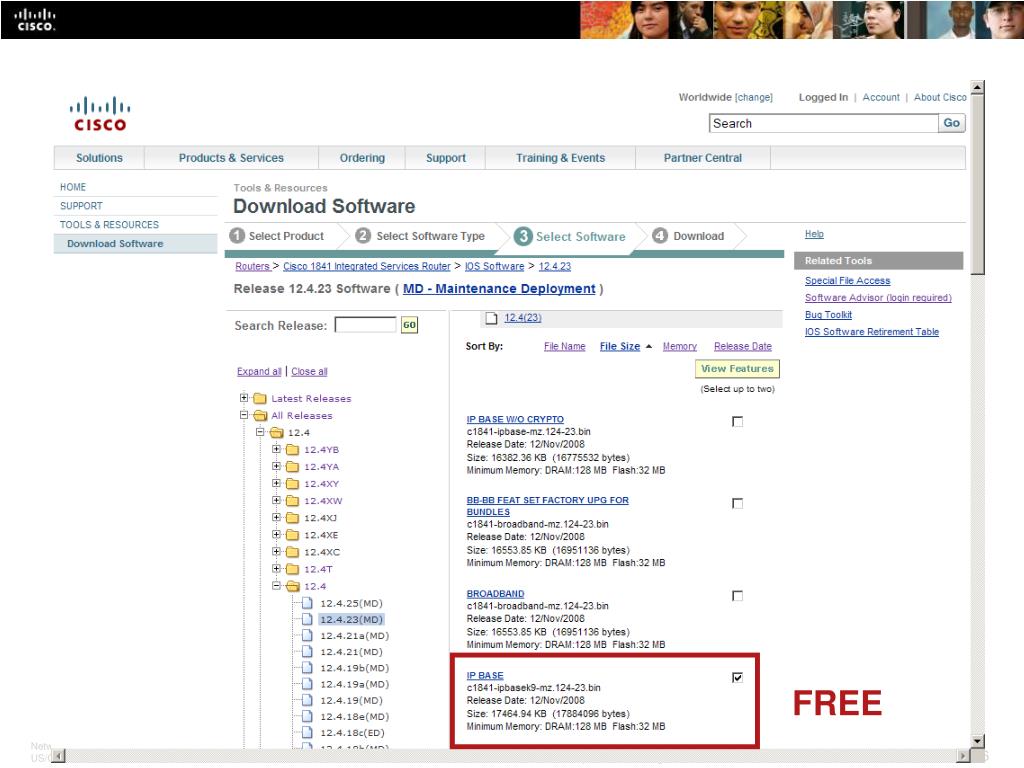The height and width of the screenshot is (768, 1024).
Task: Expand the 12.4YA tree node
Action: 276,466
